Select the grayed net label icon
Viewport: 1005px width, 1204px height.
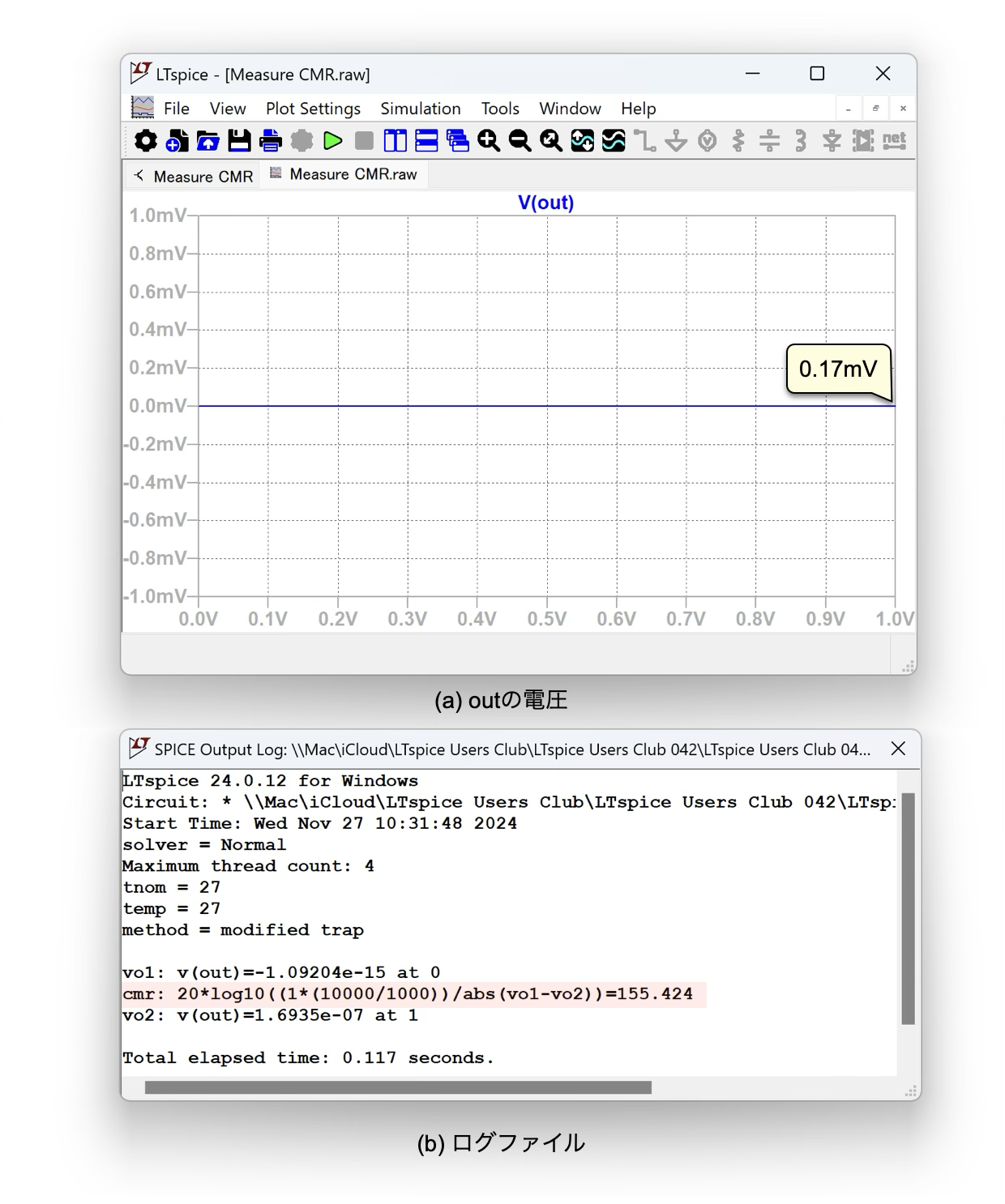(x=894, y=140)
